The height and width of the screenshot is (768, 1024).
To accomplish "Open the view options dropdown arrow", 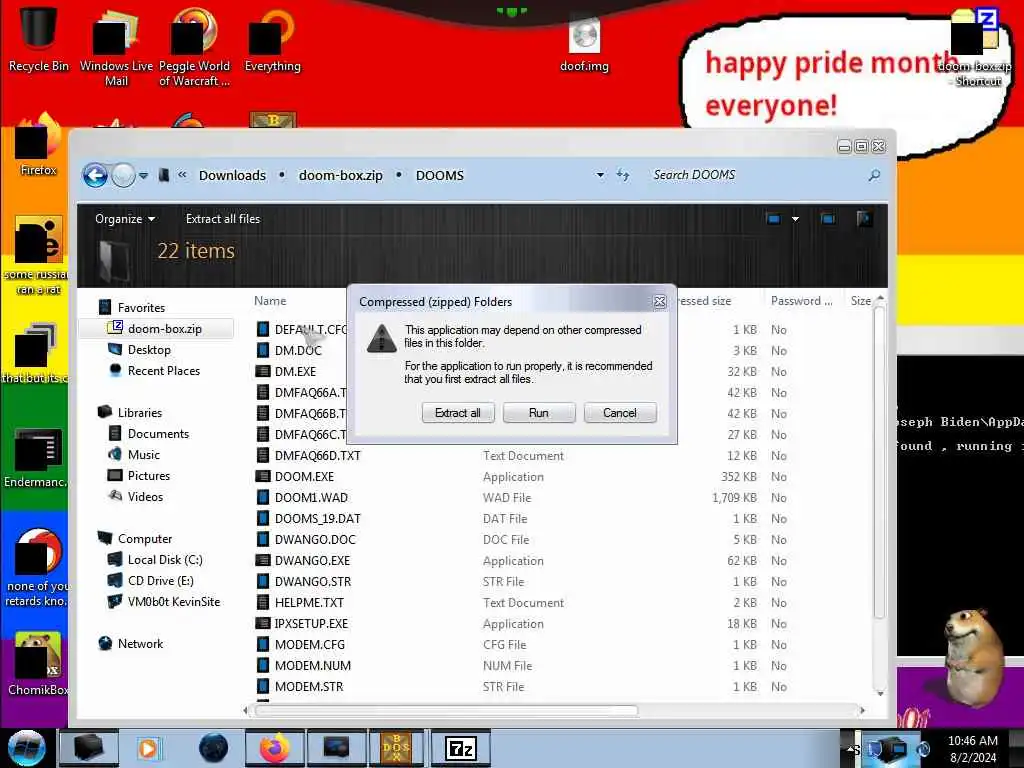I will (795, 219).
